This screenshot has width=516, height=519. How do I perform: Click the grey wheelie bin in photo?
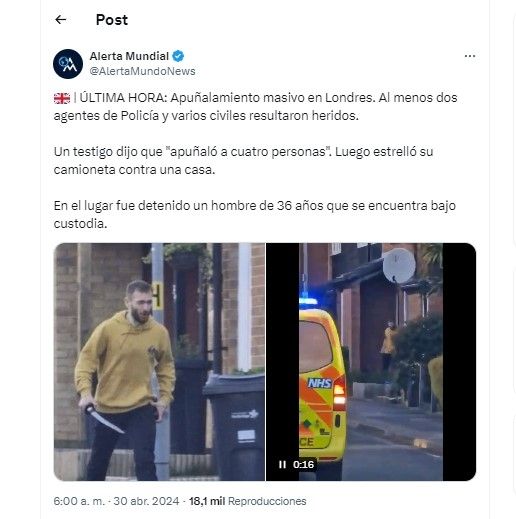(x=234, y=425)
